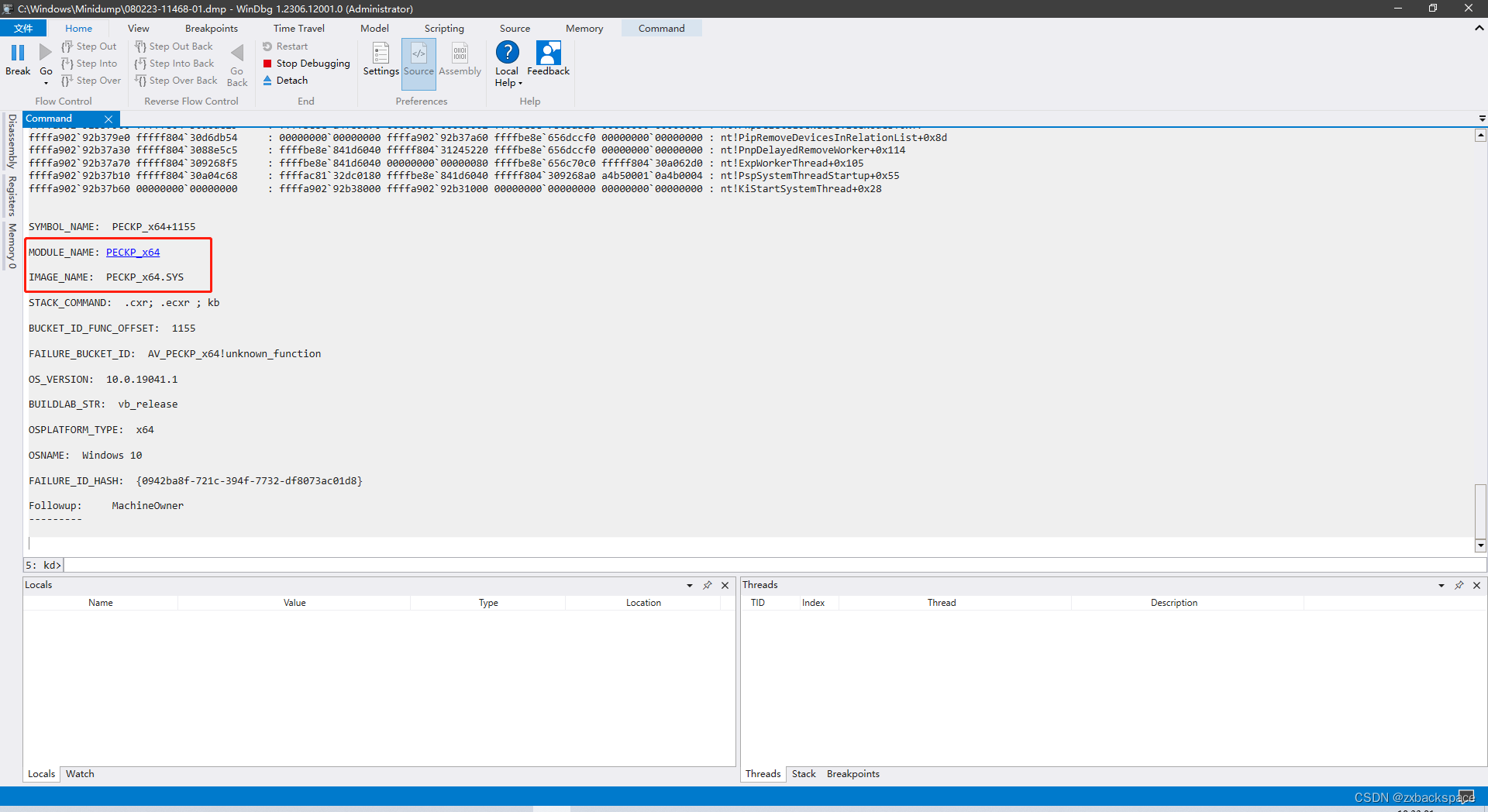1488x812 pixels.
Task: Click the Location column header in Locals
Action: [644, 603]
